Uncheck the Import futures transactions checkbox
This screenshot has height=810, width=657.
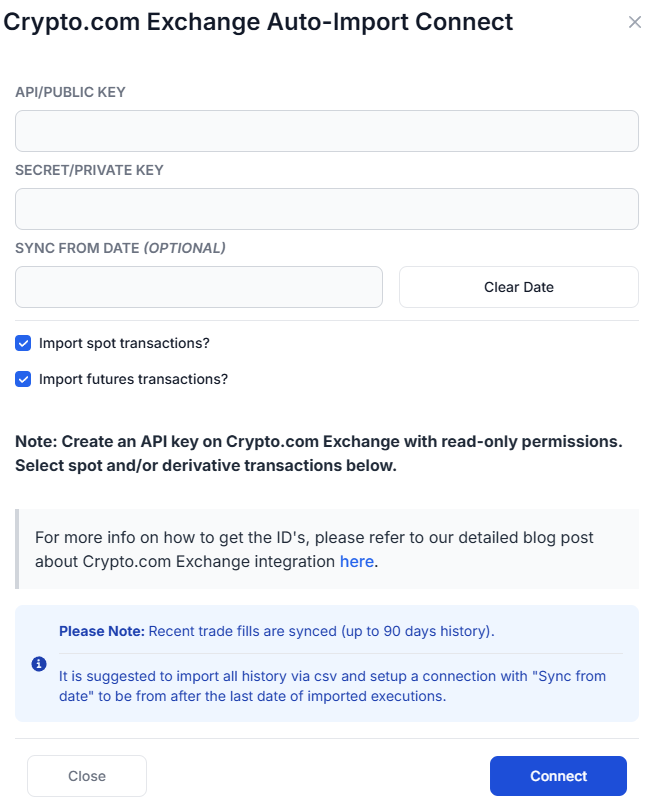click(x=23, y=379)
